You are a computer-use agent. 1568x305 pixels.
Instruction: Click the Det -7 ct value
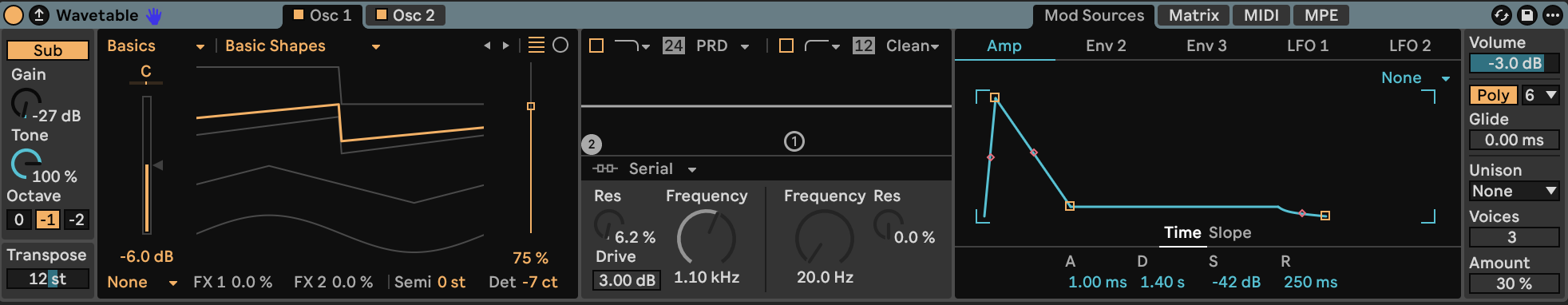point(540,283)
